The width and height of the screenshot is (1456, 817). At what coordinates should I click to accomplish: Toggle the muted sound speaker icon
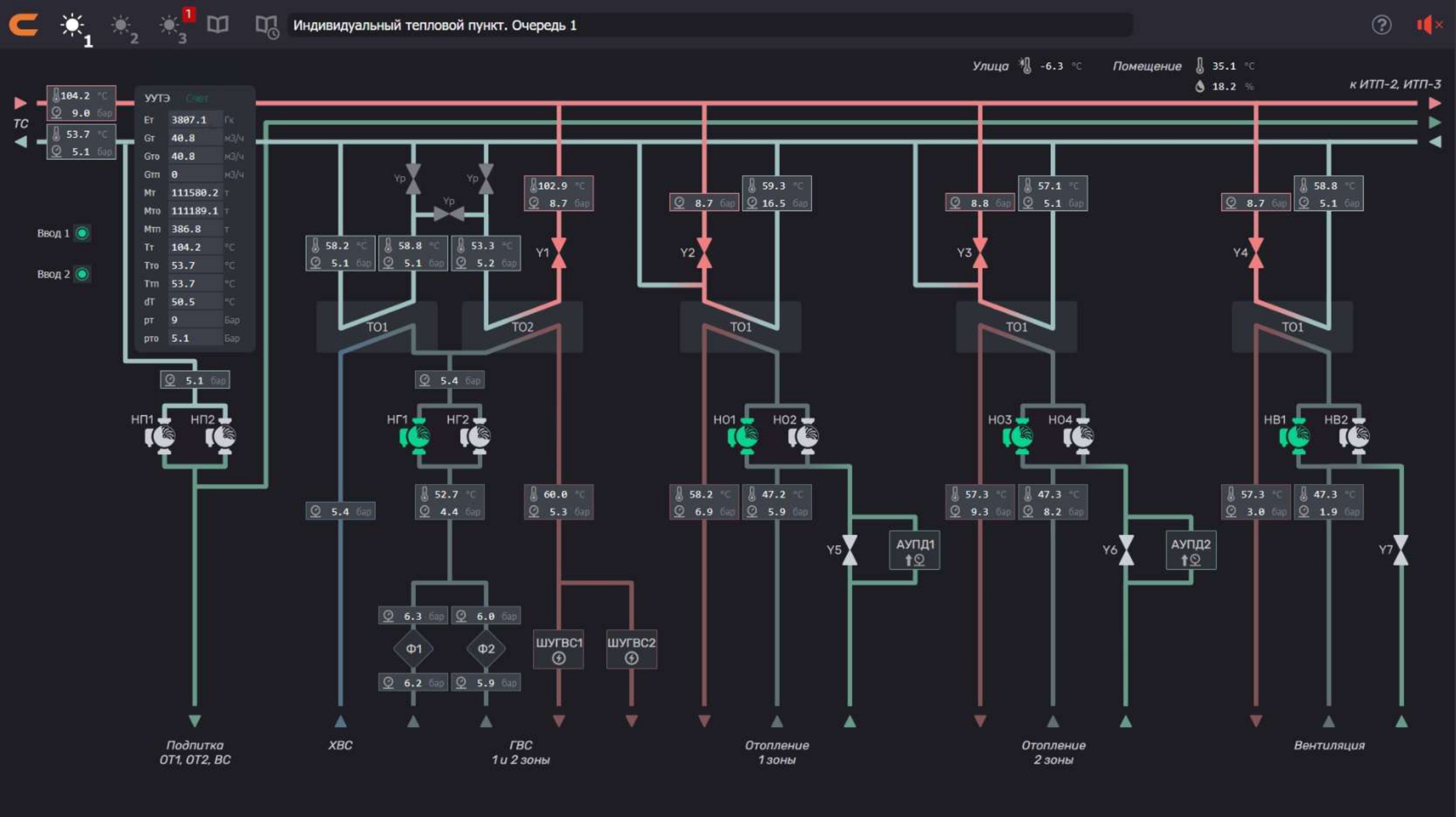click(1429, 25)
